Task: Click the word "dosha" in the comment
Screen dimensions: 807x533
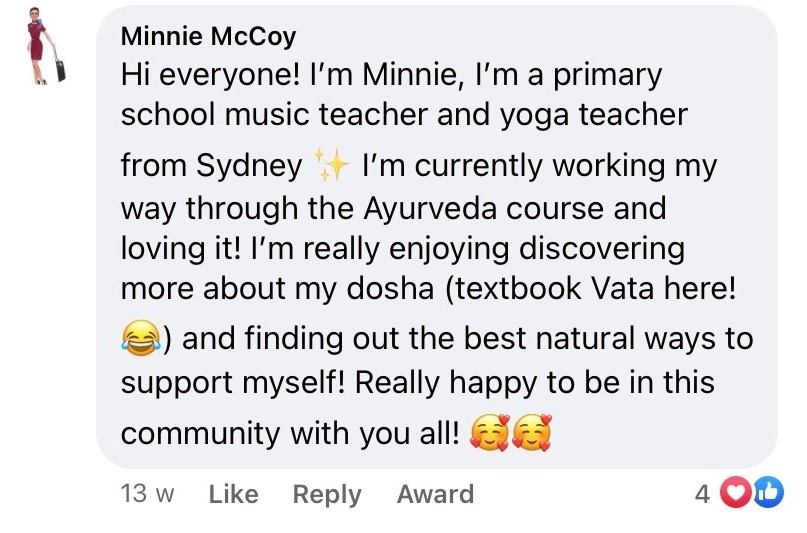Action: click(382, 288)
